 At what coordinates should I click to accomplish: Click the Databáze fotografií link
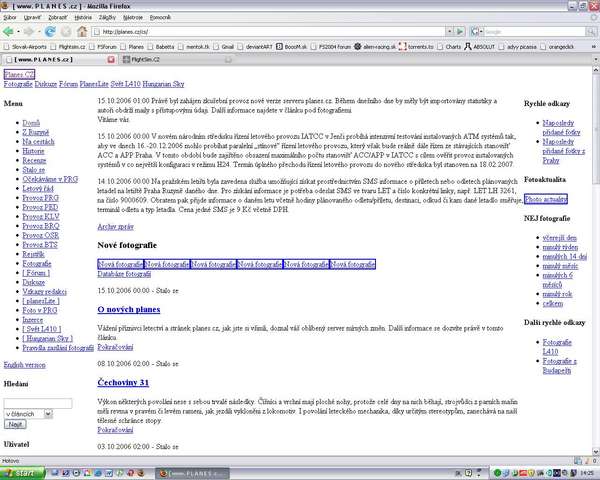(x=124, y=274)
